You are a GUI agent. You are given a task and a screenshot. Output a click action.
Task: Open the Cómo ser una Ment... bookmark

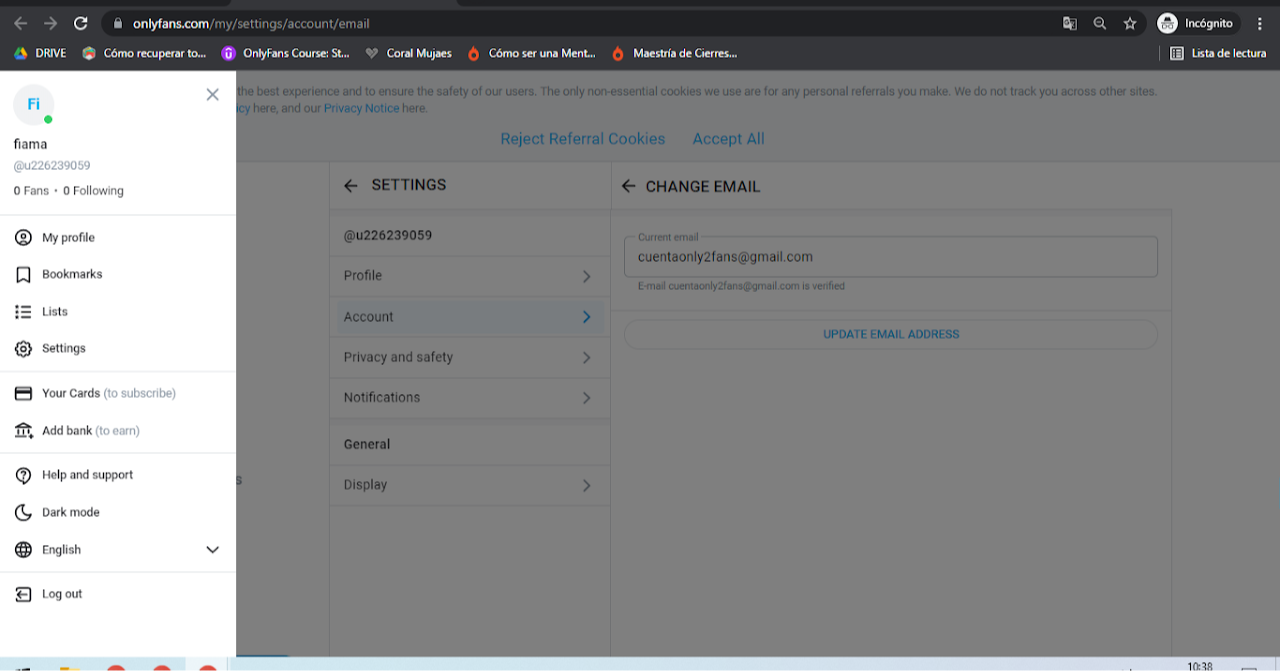tap(531, 53)
